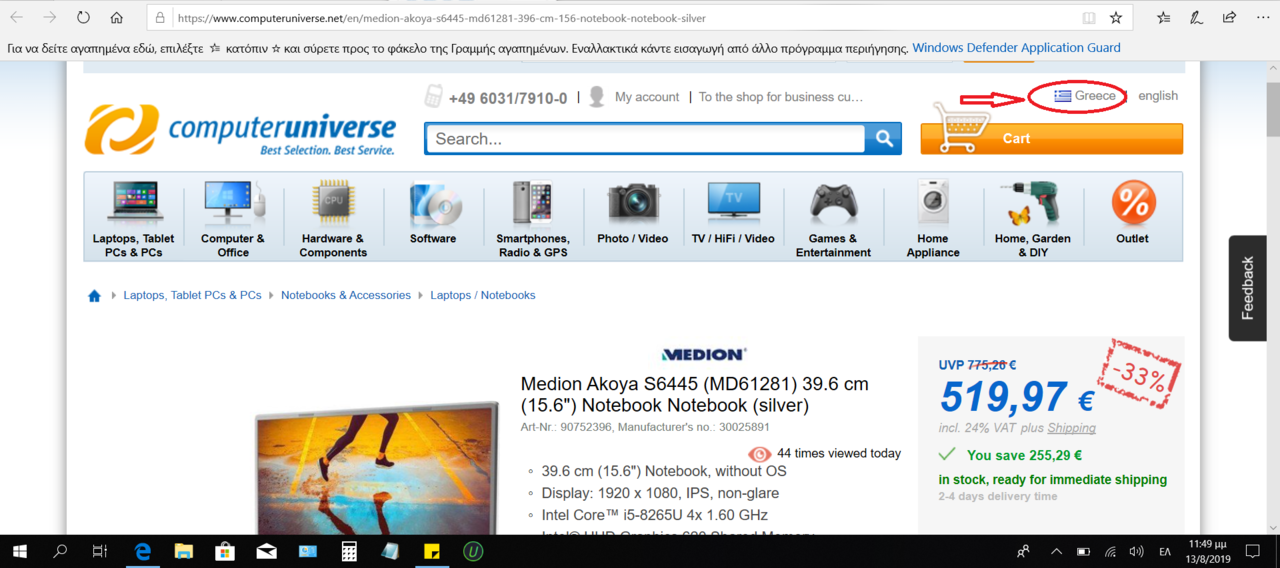Viewport: 1280px width, 568px height.
Task: Go back with the browser back arrow
Action: coord(16,18)
